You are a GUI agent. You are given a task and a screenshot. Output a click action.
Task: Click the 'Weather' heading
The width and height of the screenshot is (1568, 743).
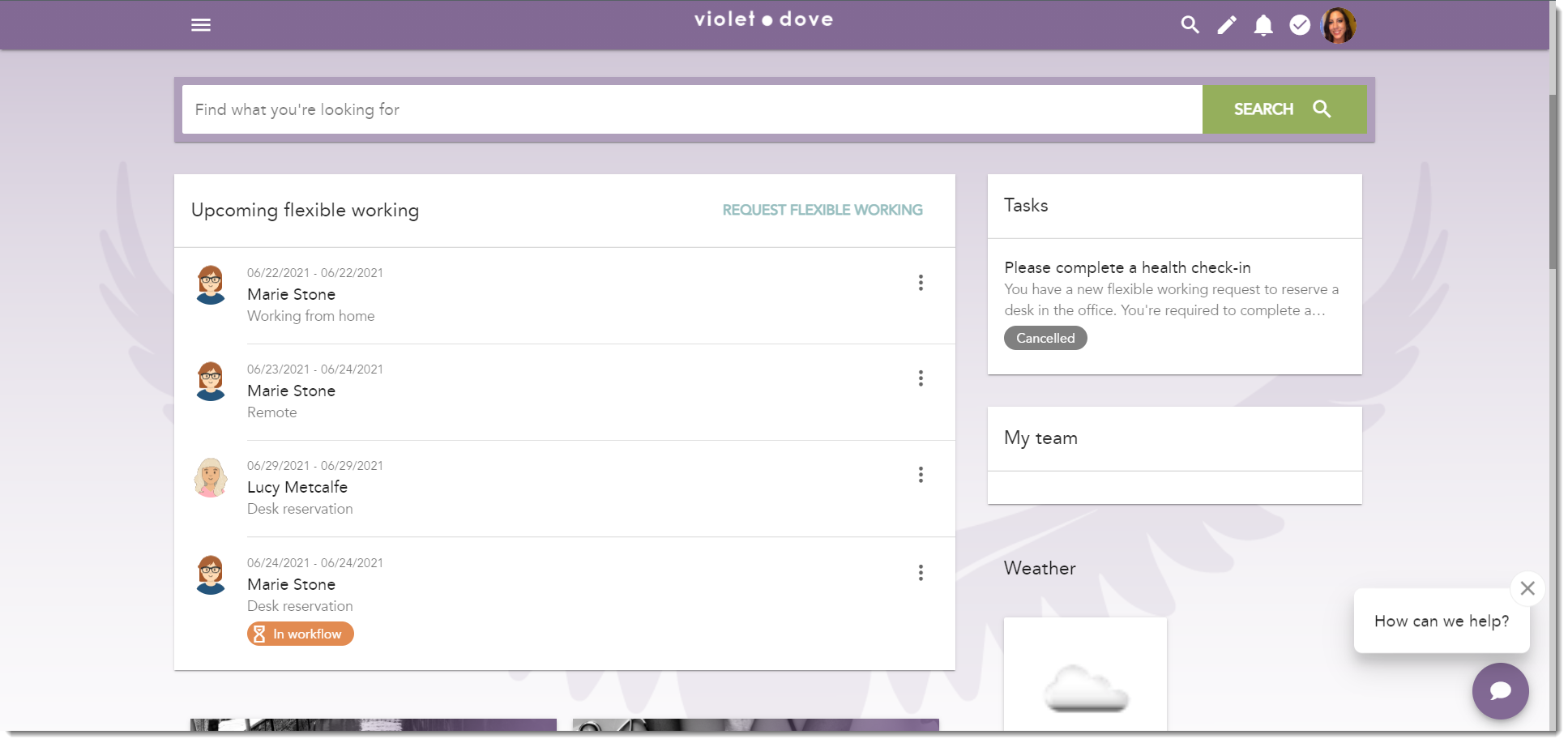1040,569
